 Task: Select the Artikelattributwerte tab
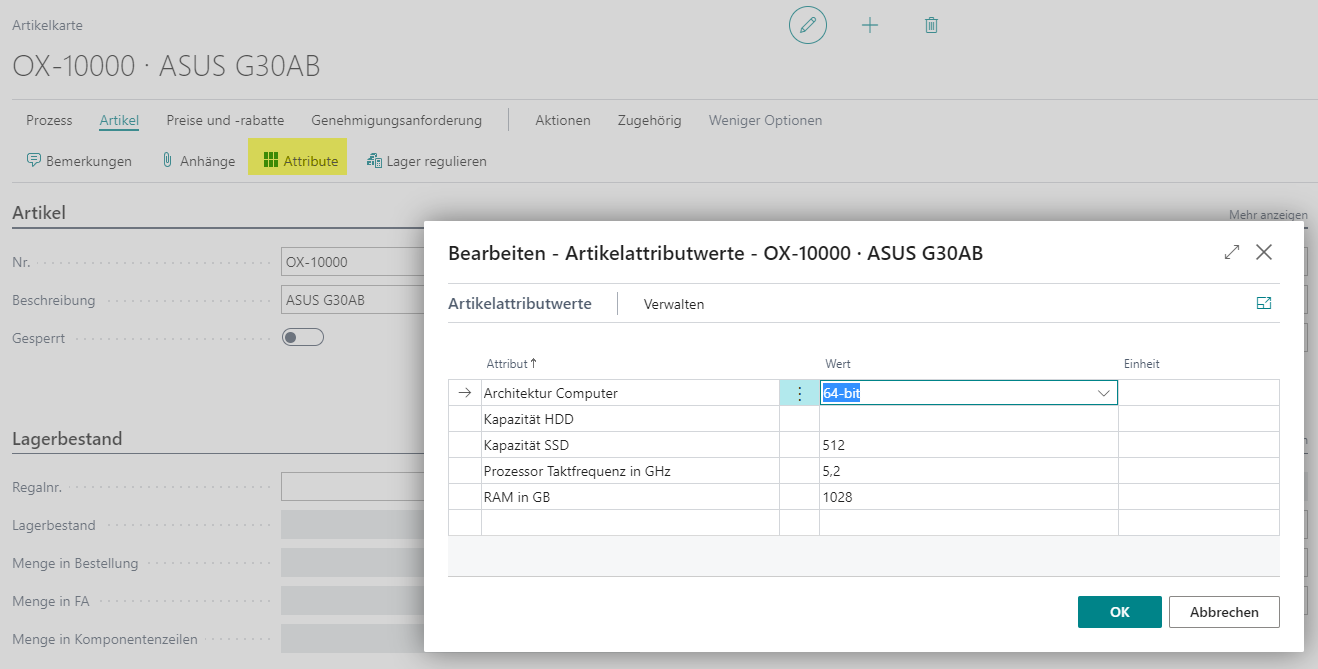(x=520, y=304)
